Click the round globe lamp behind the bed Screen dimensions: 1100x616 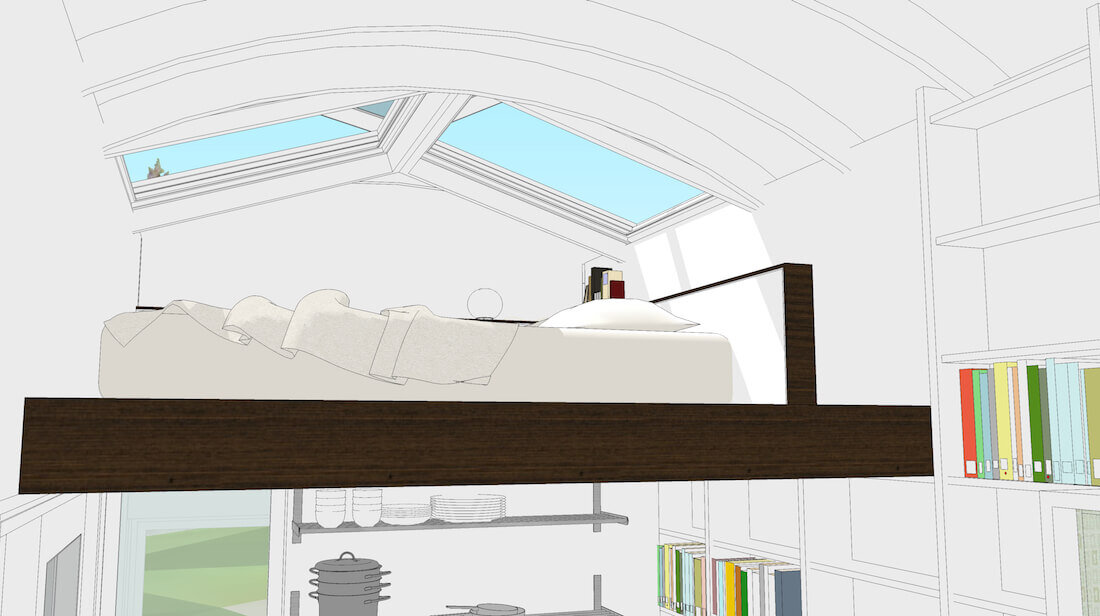point(485,304)
